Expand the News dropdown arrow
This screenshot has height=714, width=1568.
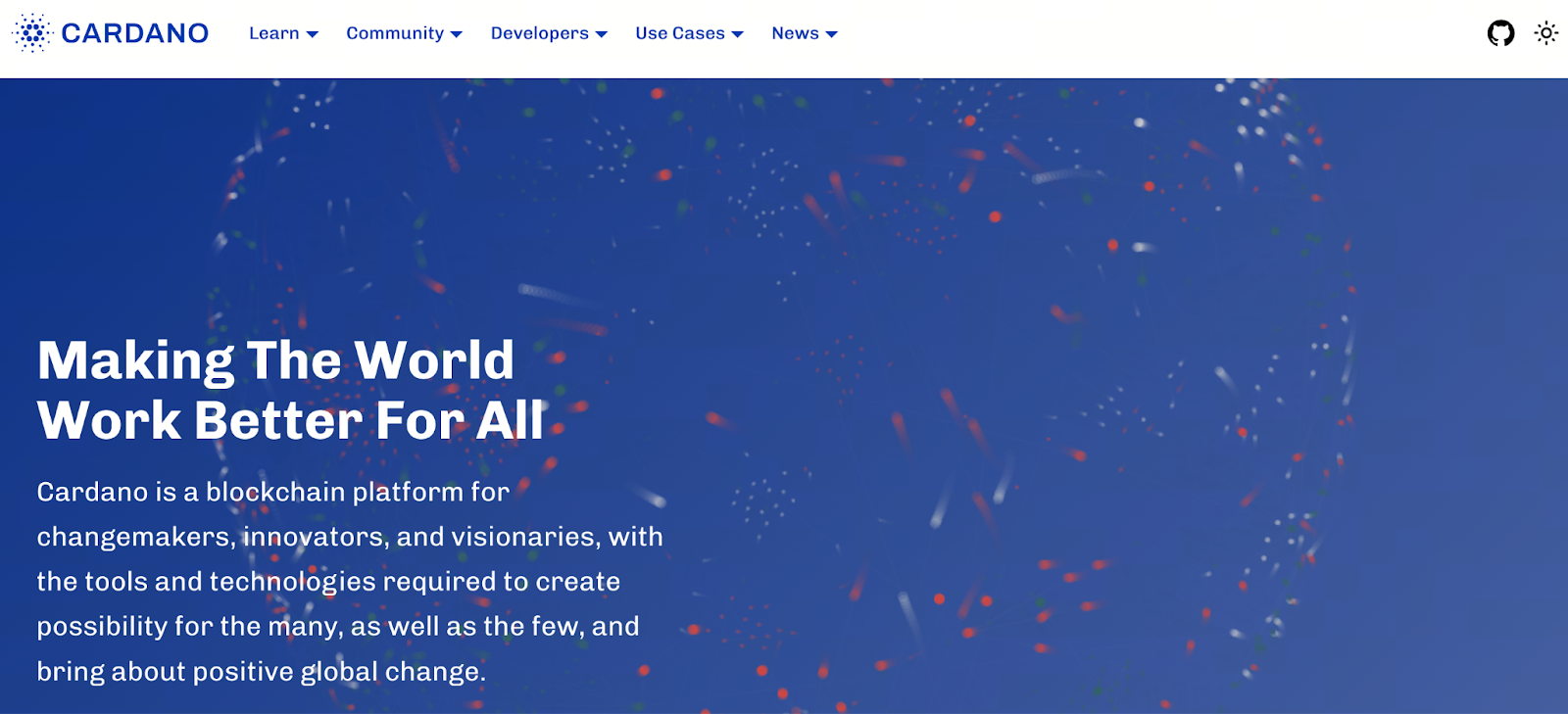832,34
